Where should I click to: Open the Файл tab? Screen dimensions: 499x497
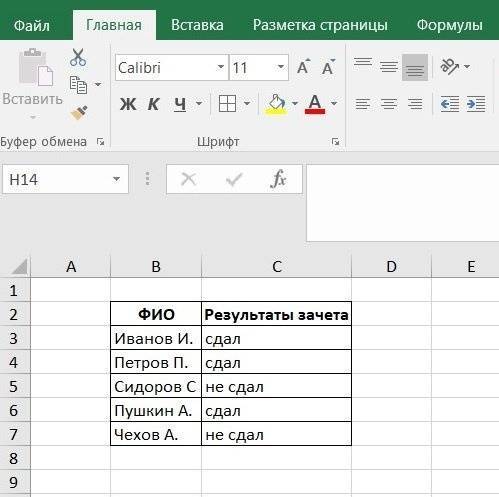pos(32,25)
